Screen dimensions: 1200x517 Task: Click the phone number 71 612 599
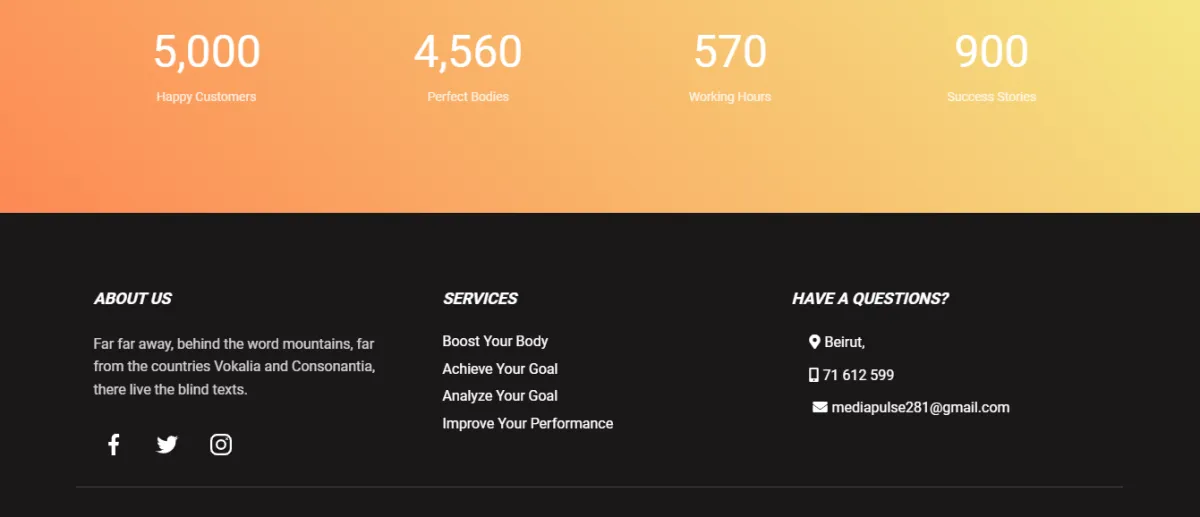pyautogui.click(x=858, y=375)
